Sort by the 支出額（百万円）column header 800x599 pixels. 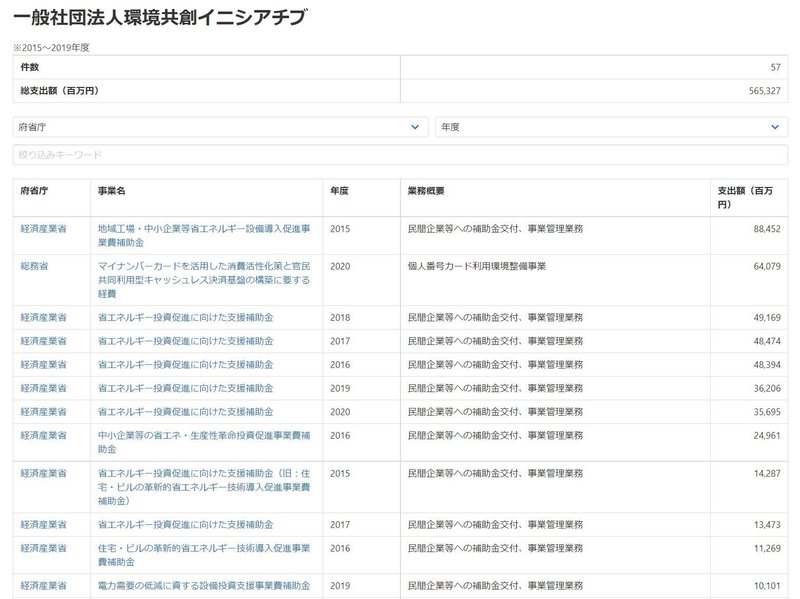[745, 197]
